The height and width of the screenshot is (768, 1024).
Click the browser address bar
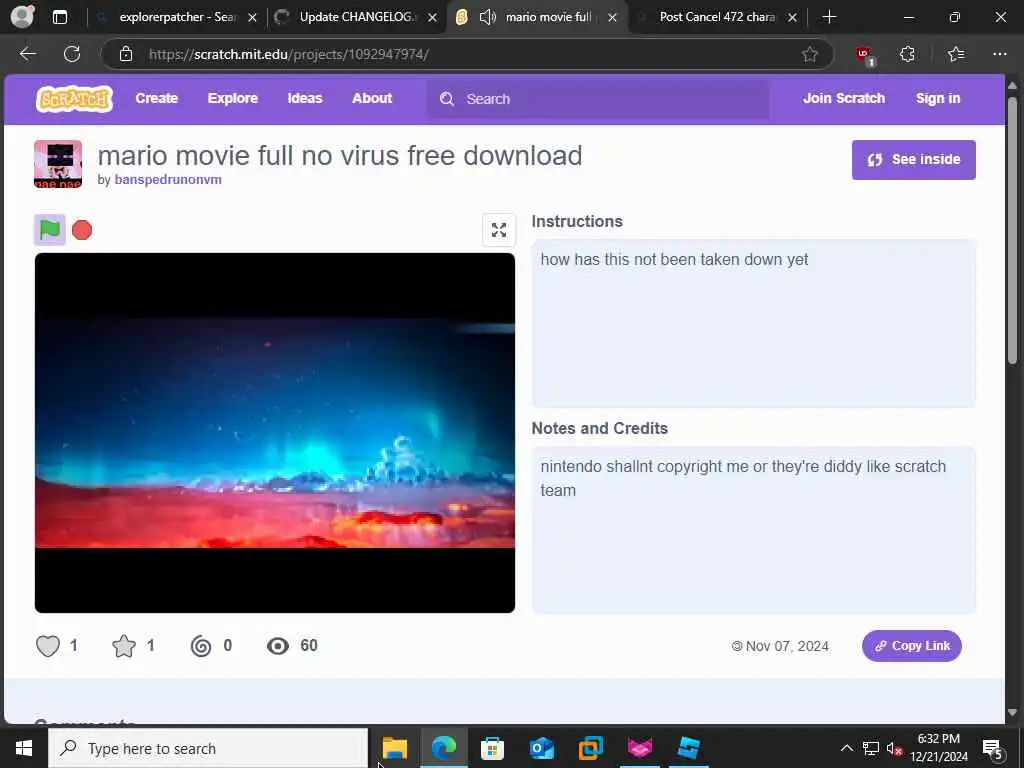(x=468, y=54)
